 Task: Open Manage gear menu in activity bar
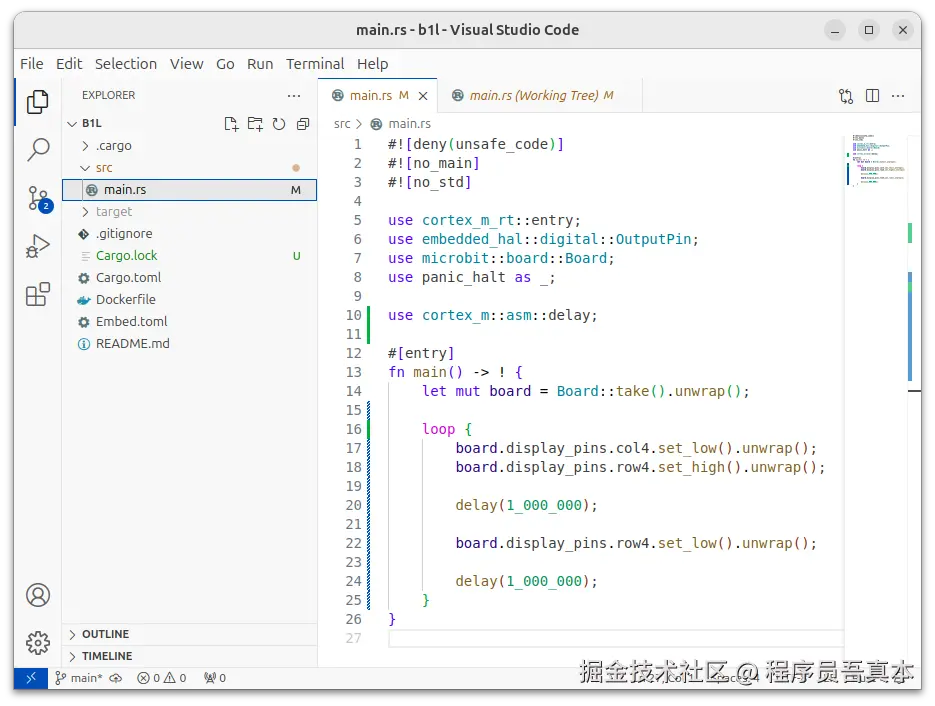point(38,643)
